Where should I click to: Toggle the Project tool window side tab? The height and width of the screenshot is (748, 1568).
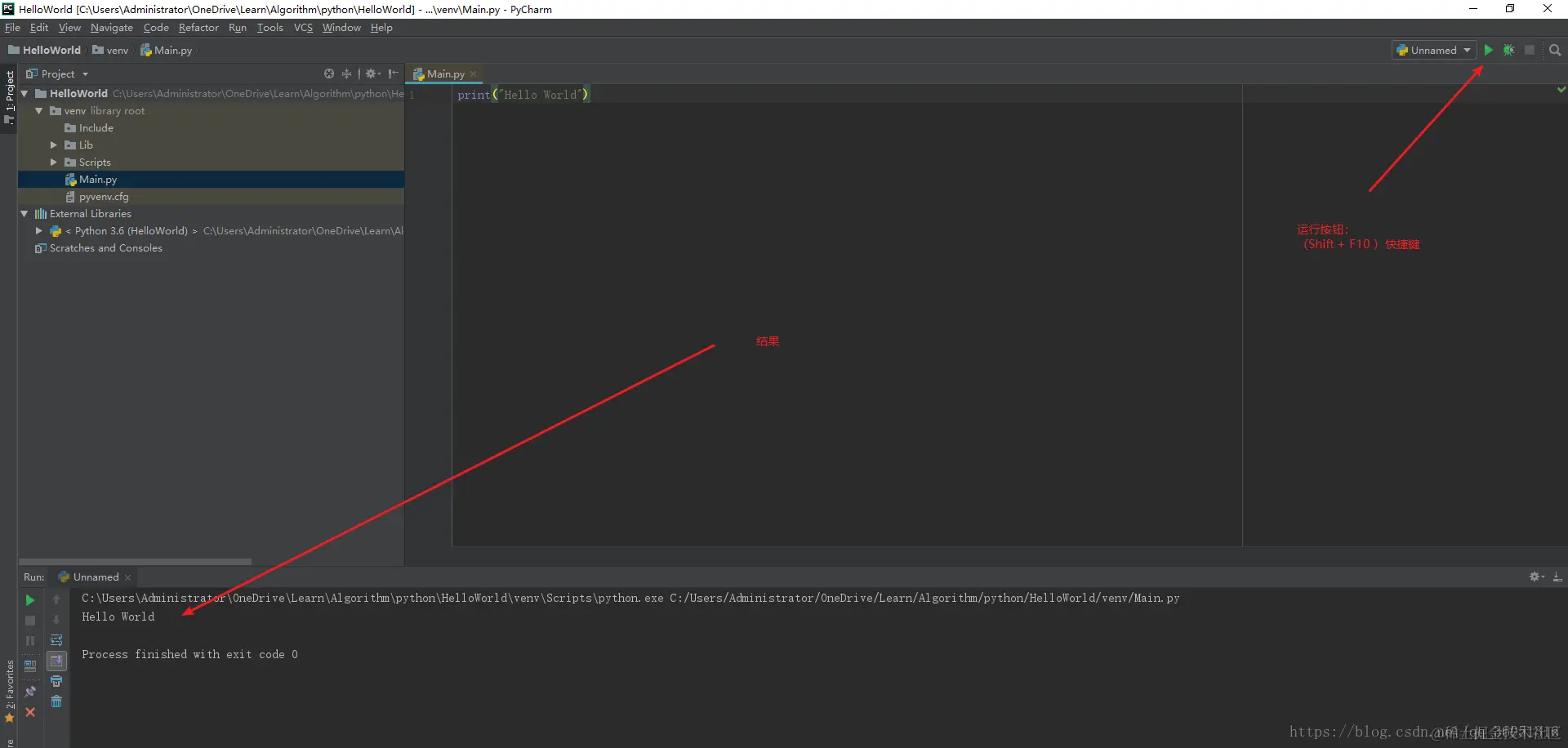point(9,97)
